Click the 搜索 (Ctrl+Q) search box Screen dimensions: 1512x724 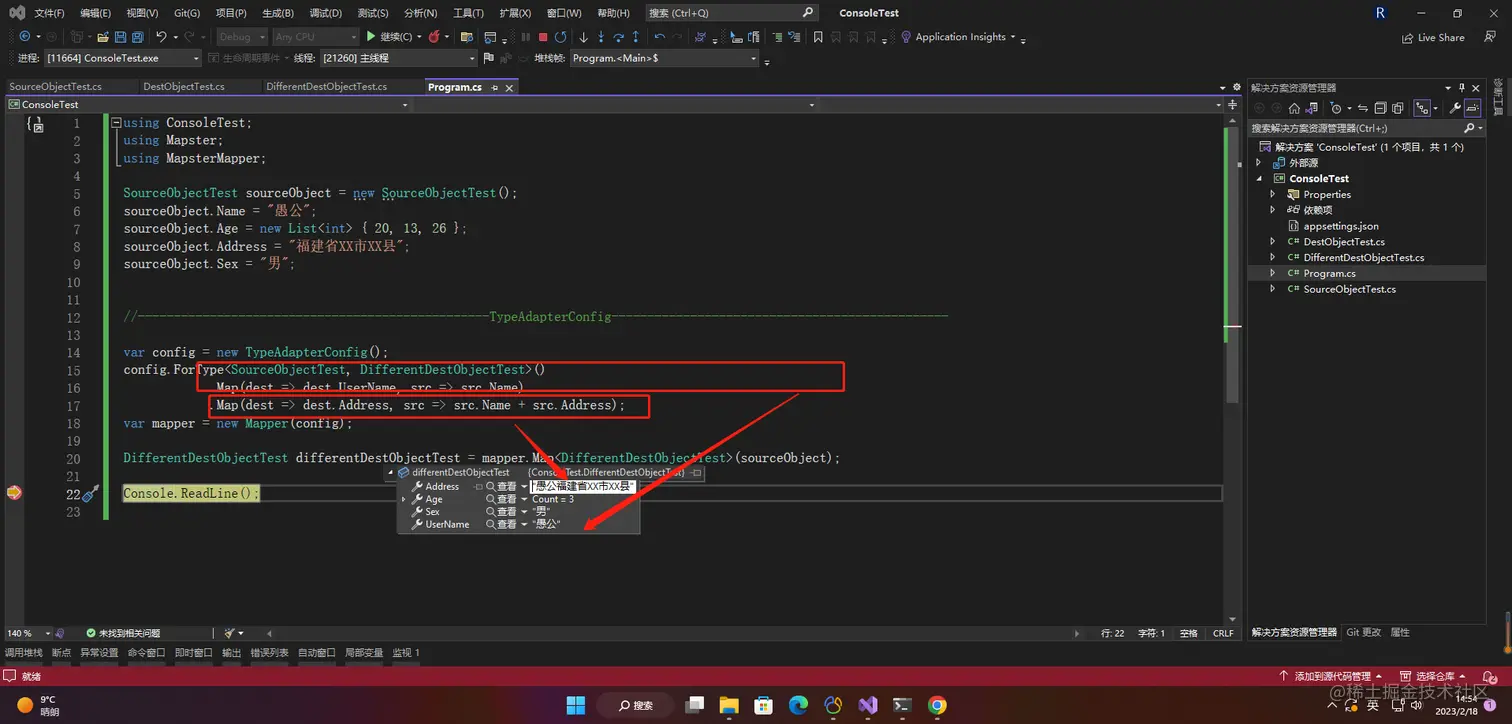point(732,13)
